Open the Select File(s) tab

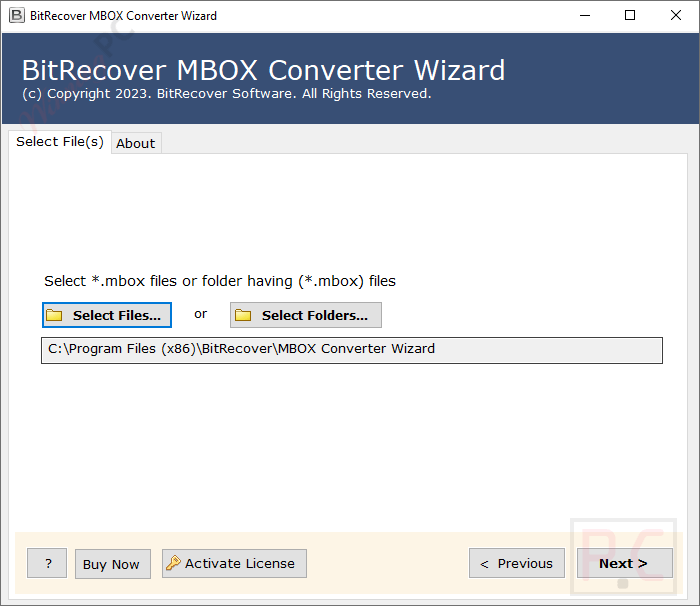coord(60,142)
